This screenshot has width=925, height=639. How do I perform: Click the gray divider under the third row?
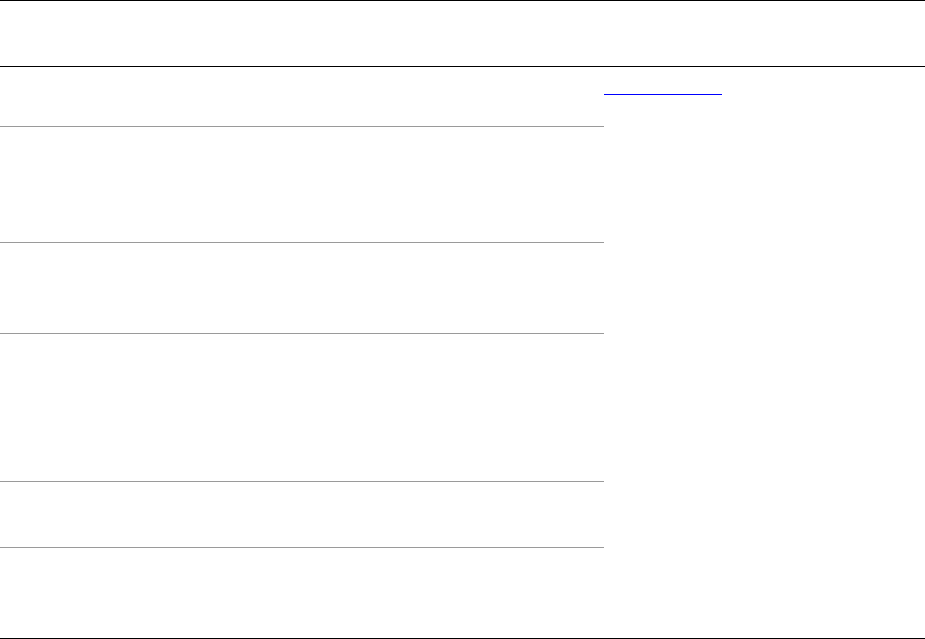click(x=300, y=333)
